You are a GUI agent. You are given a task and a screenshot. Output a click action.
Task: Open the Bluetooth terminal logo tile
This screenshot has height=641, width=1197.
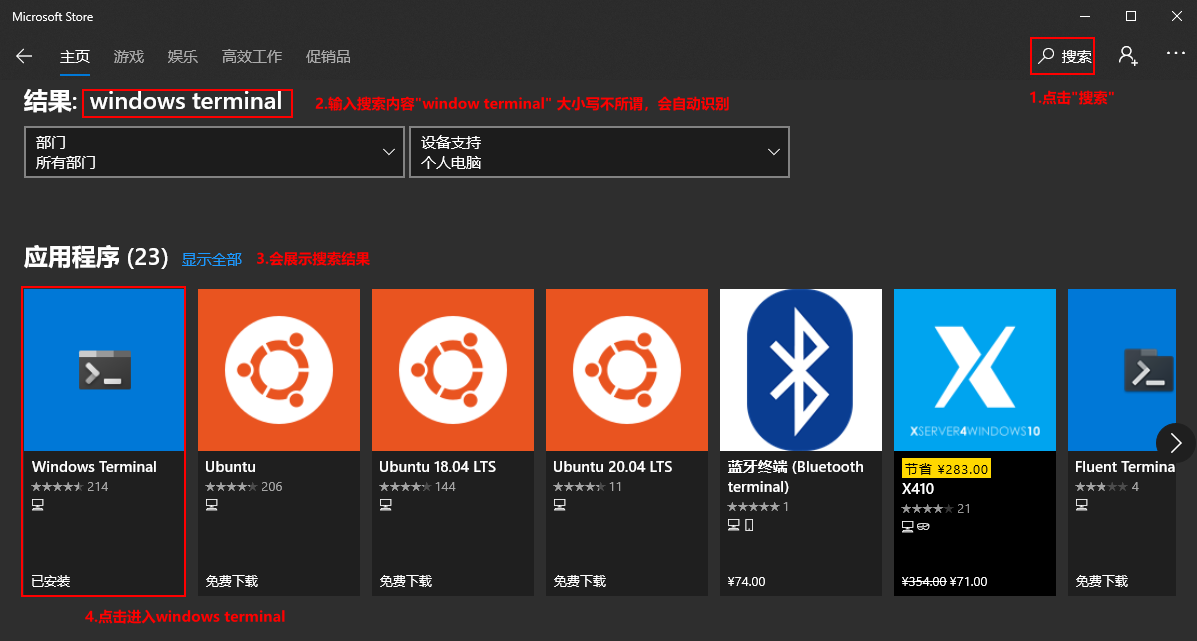tap(801, 369)
